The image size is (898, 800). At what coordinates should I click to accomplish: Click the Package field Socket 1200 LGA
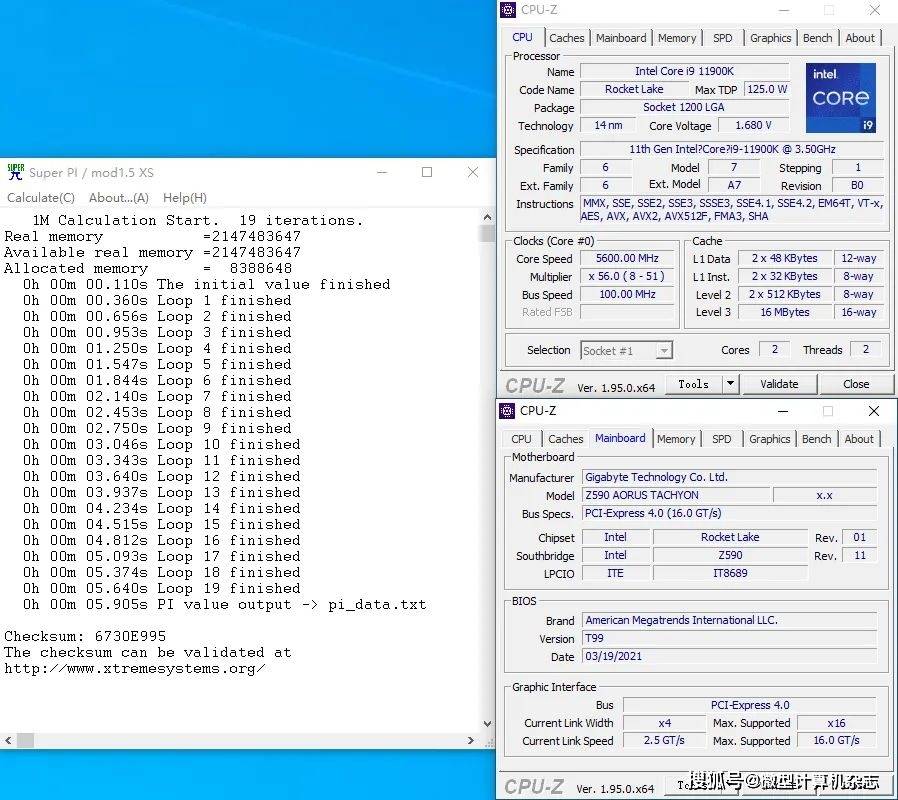pos(684,107)
